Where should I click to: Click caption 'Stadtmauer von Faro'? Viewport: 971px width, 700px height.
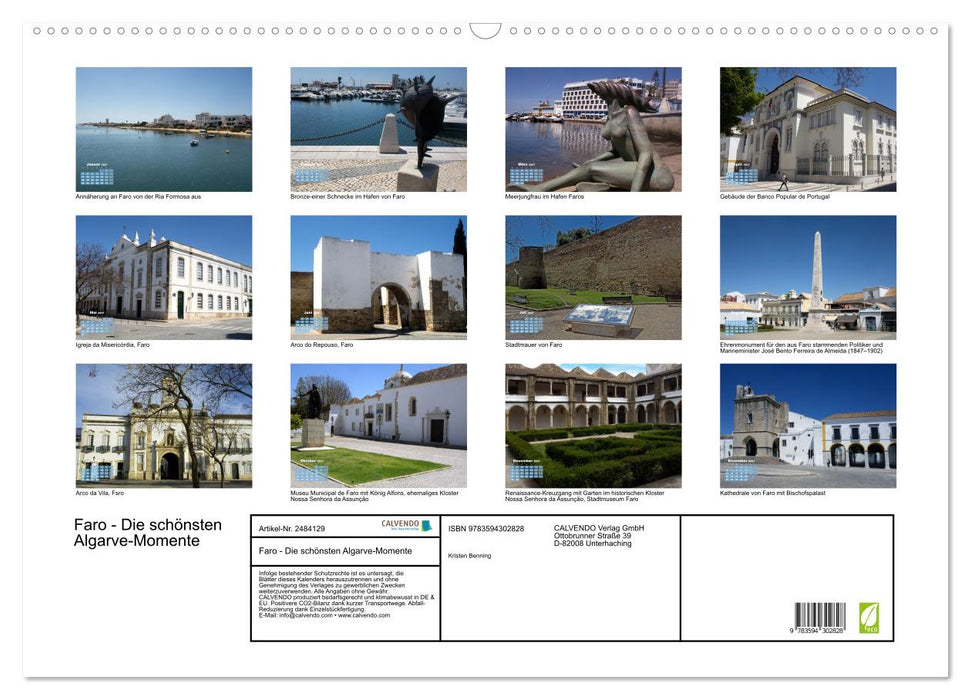tap(534, 344)
